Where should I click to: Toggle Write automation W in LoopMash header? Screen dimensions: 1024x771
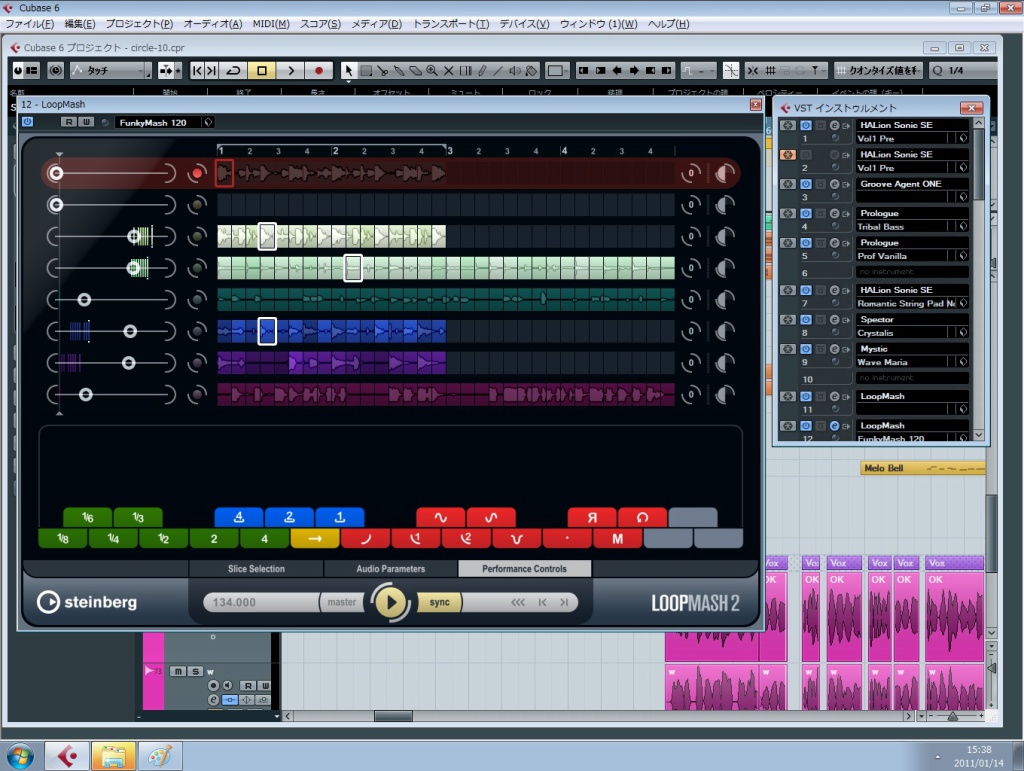click(x=85, y=122)
